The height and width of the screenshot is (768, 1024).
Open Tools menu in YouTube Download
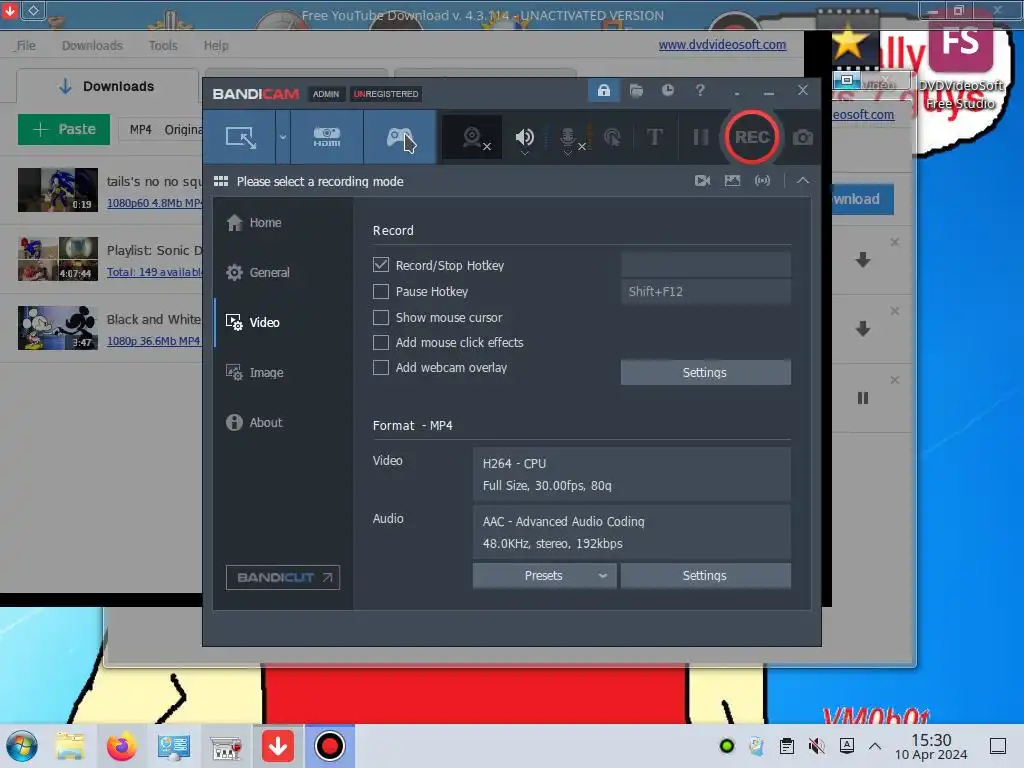pyautogui.click(x=163, y=46)
